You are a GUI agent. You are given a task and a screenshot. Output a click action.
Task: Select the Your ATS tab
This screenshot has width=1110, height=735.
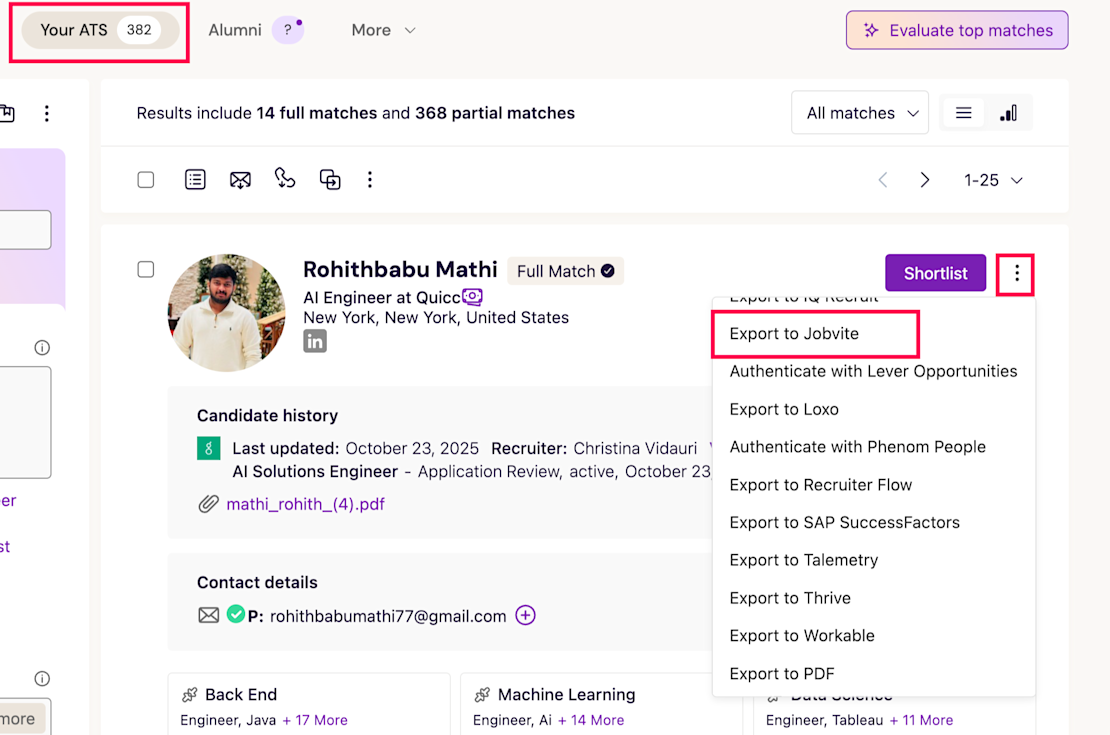coord(100,30)
